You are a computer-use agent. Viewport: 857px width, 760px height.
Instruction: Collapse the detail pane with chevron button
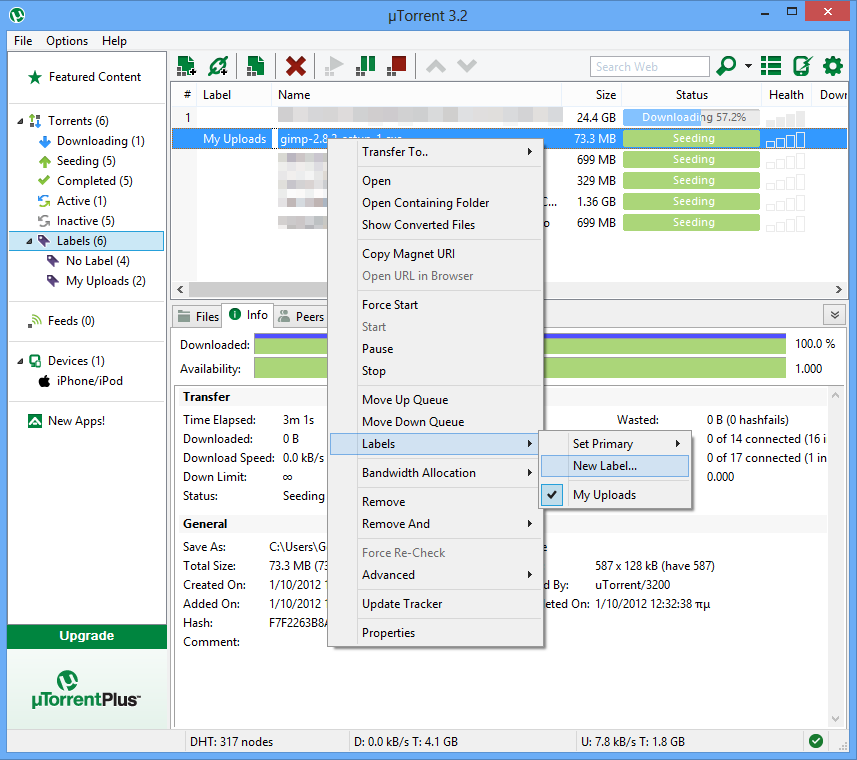coord(835,315)
